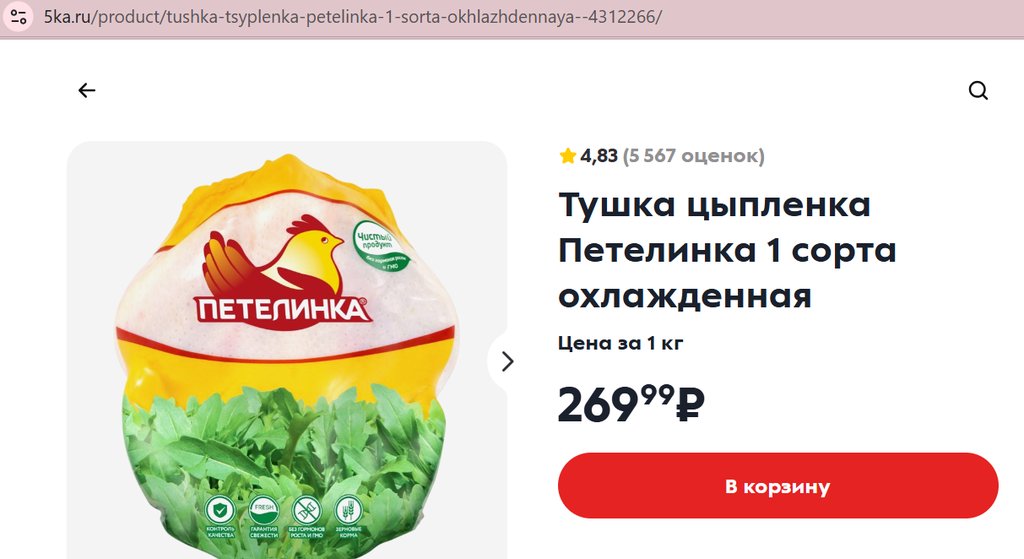Open the 5 567 оценок reviews link
Screen dimensions: 1024x559
pyautogui.click(x=694, y=156)
